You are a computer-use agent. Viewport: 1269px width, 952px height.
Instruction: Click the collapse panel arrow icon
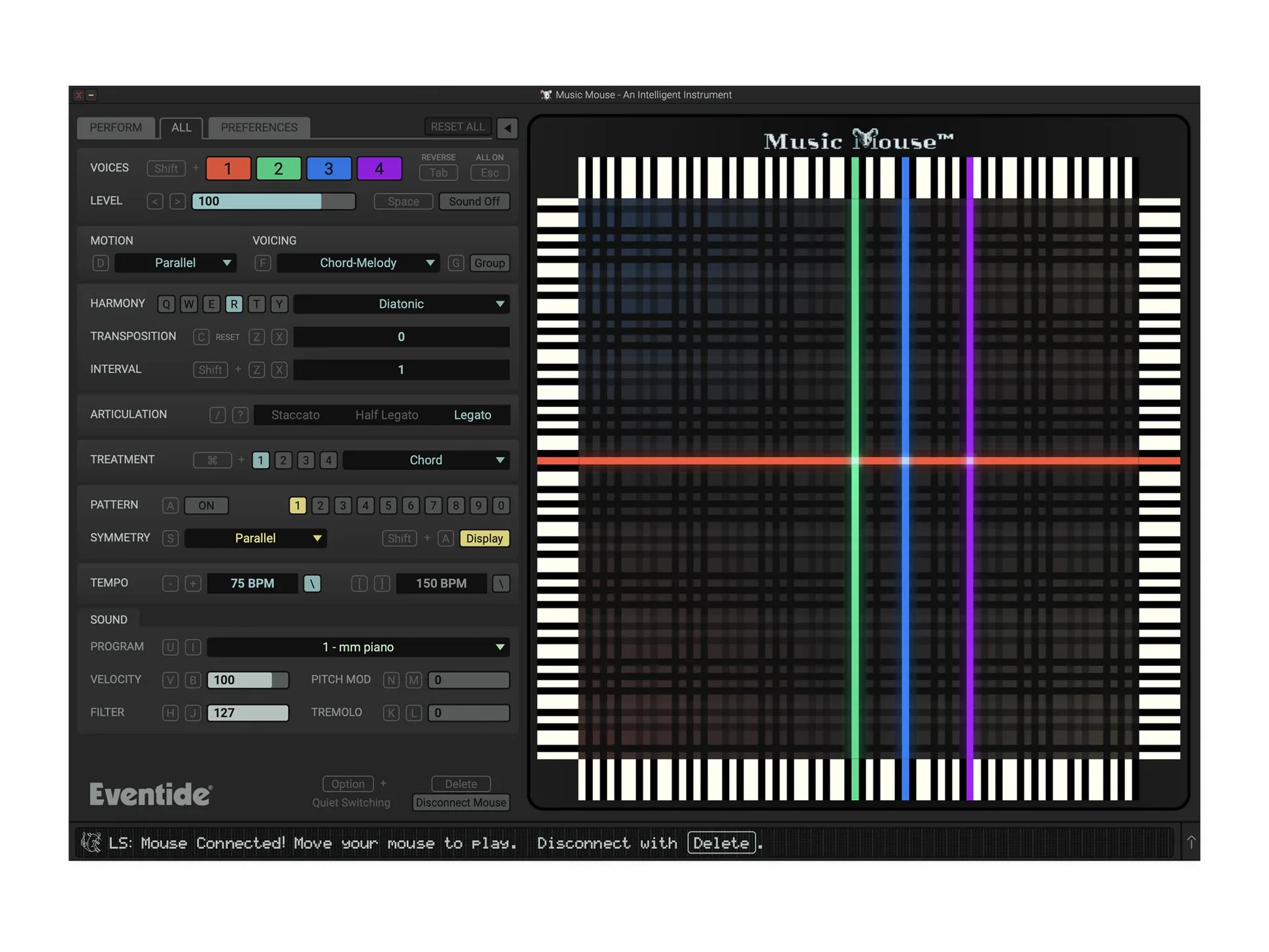pos(507,128)
